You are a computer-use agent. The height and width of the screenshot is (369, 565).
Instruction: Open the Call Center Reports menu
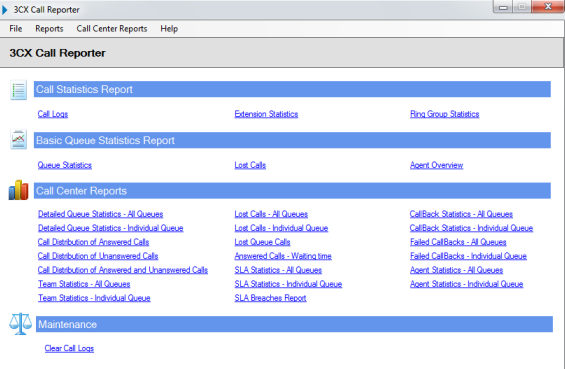pyautogui.click(x=112, y=28)
